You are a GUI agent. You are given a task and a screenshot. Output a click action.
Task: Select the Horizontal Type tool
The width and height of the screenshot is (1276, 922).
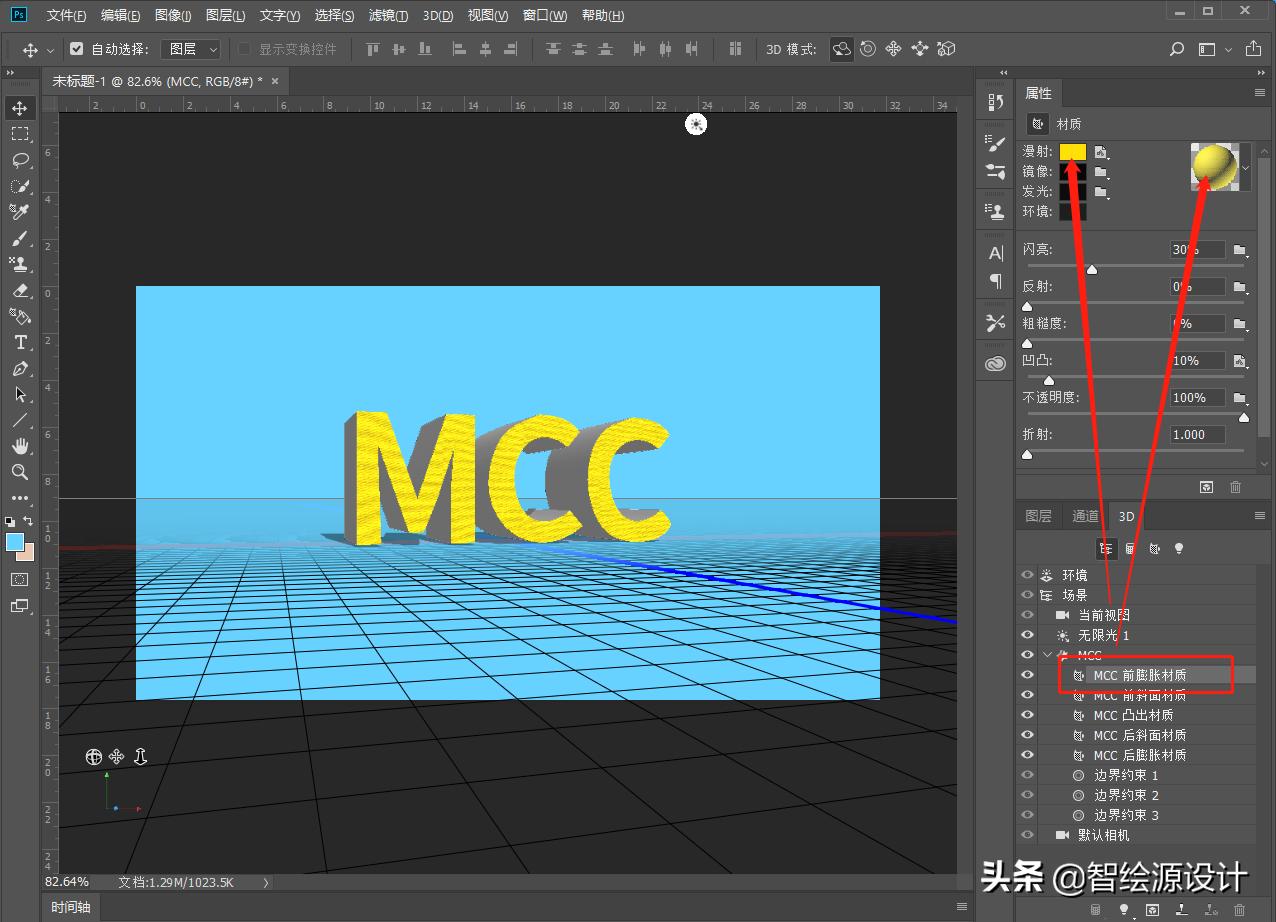click(20, 342)
